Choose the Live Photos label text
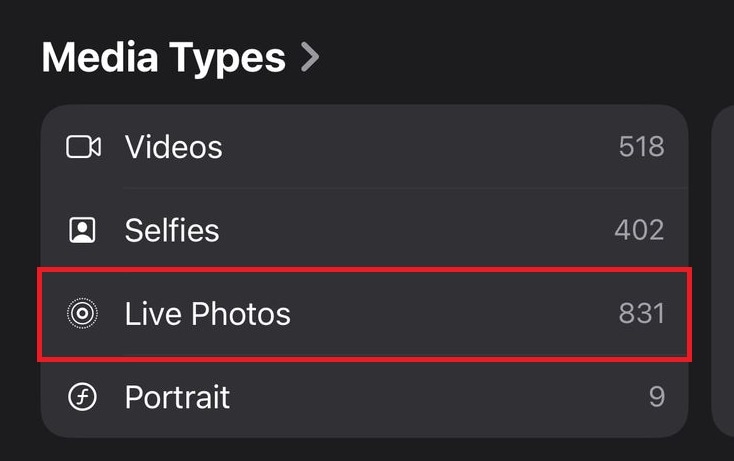The image size is (734, 461). (207, 314)
